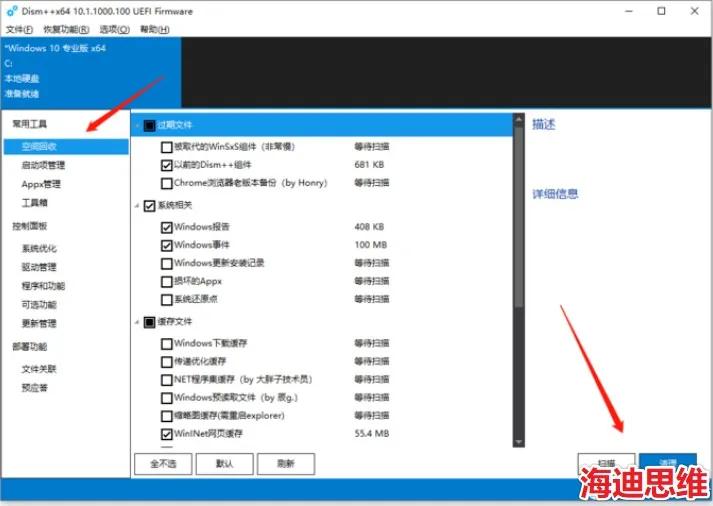Viewport: 713px width, 506px height.
Task: Toggle the 系统相关 group checkbox
Action: click(x=150, y=205)
